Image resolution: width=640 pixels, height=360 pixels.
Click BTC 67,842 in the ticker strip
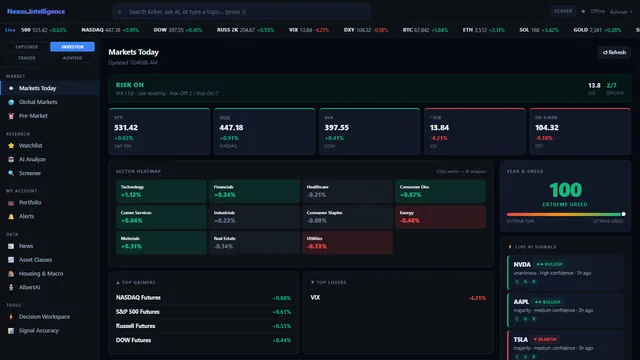(424, 30)
